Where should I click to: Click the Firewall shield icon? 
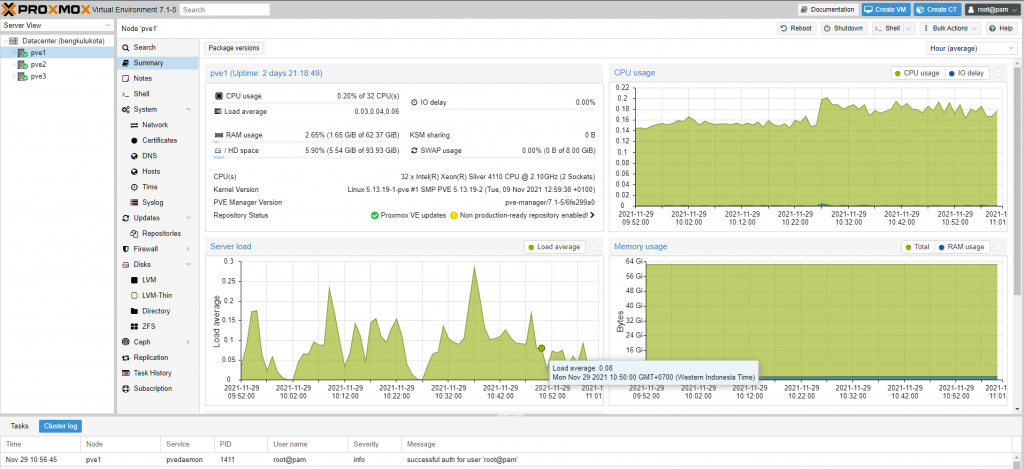coord(126,249)
